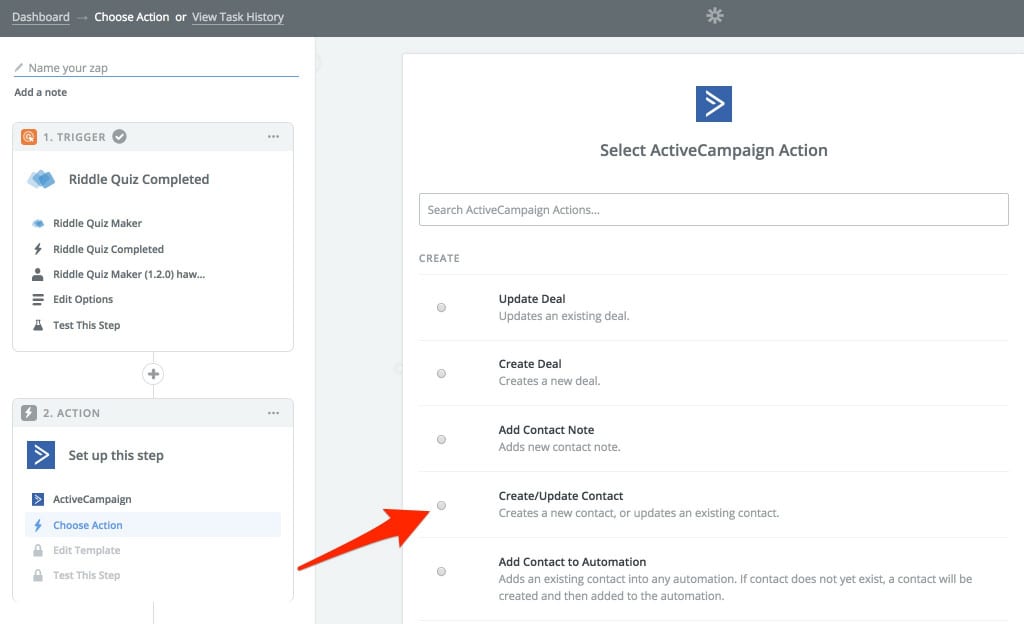Open View Task History link
1024x624 pixels.
point(238,17)
